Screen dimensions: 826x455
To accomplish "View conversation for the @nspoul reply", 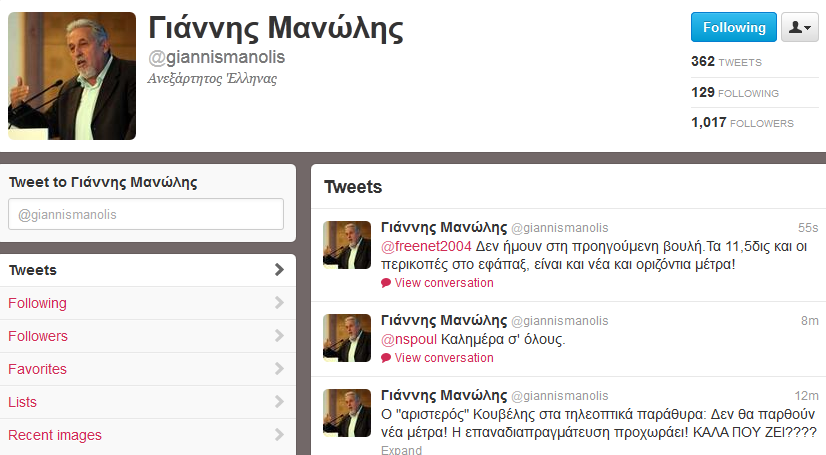I will 444,358.
